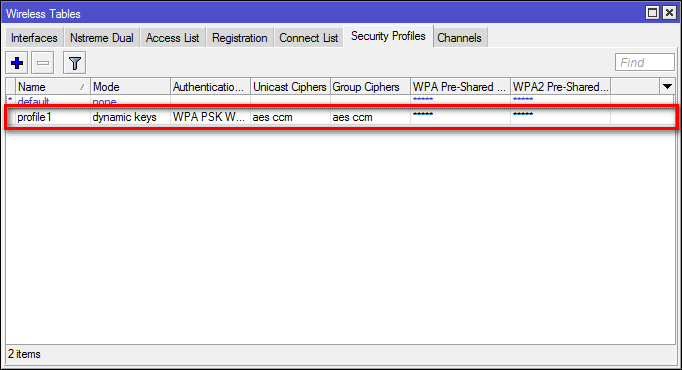Click into the Find search box
Viewport: 682px width, 370px height.
pos(645,63)
